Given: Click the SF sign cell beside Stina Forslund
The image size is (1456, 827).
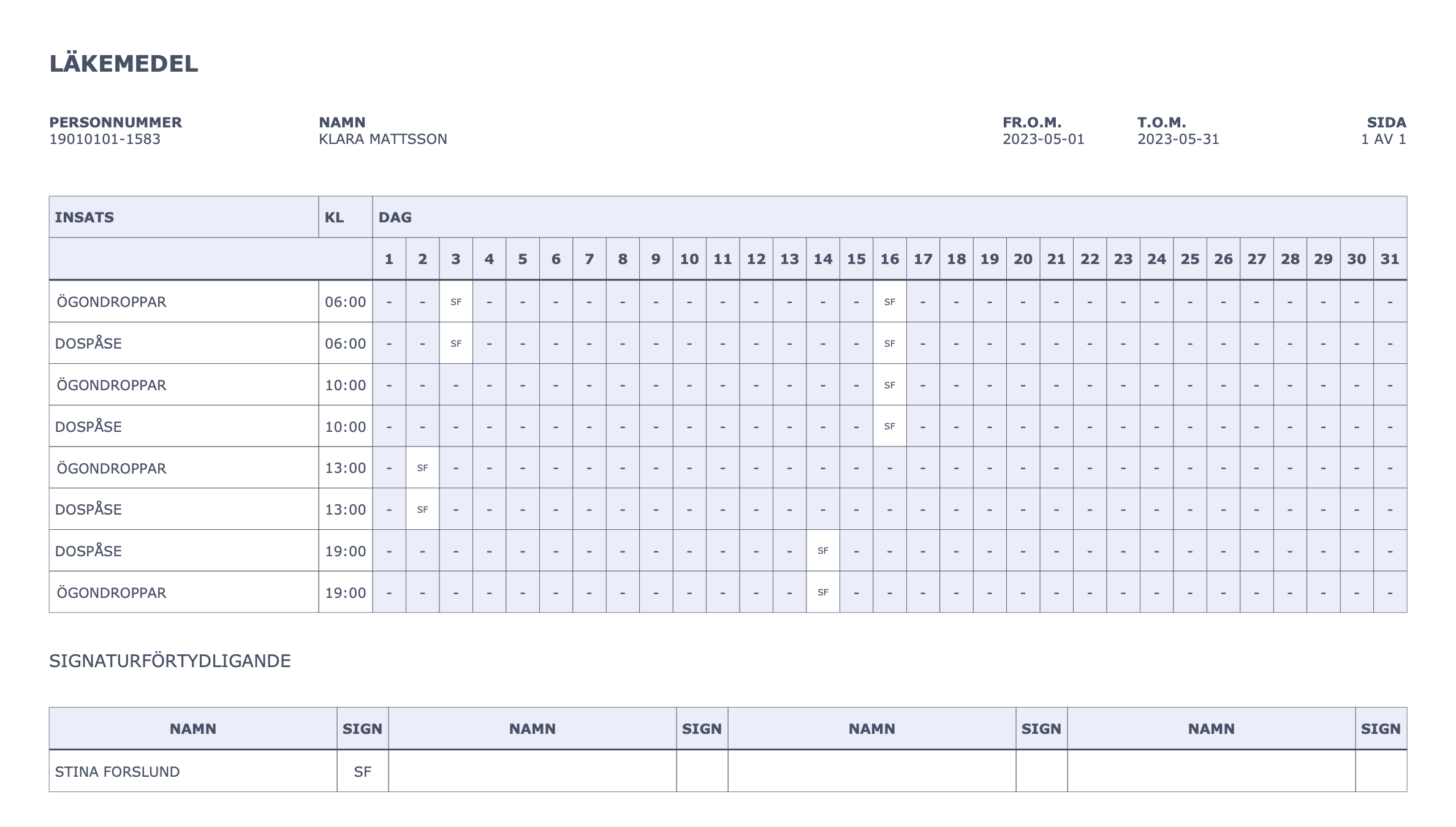Looking at the screenshot, I should click(362, 771).
